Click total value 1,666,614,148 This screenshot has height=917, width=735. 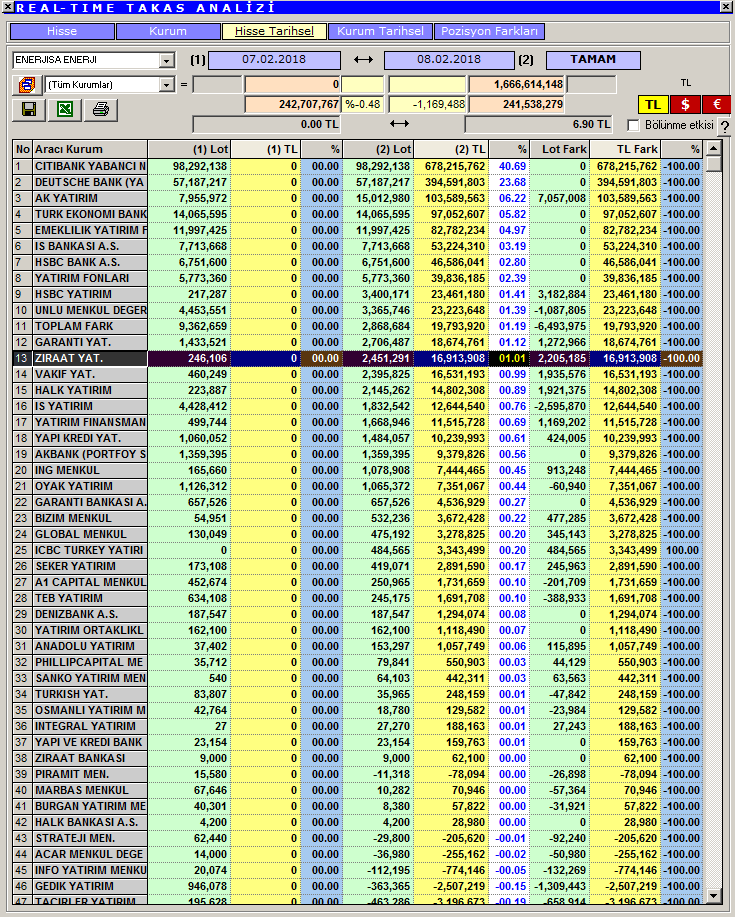pos(517,85)
